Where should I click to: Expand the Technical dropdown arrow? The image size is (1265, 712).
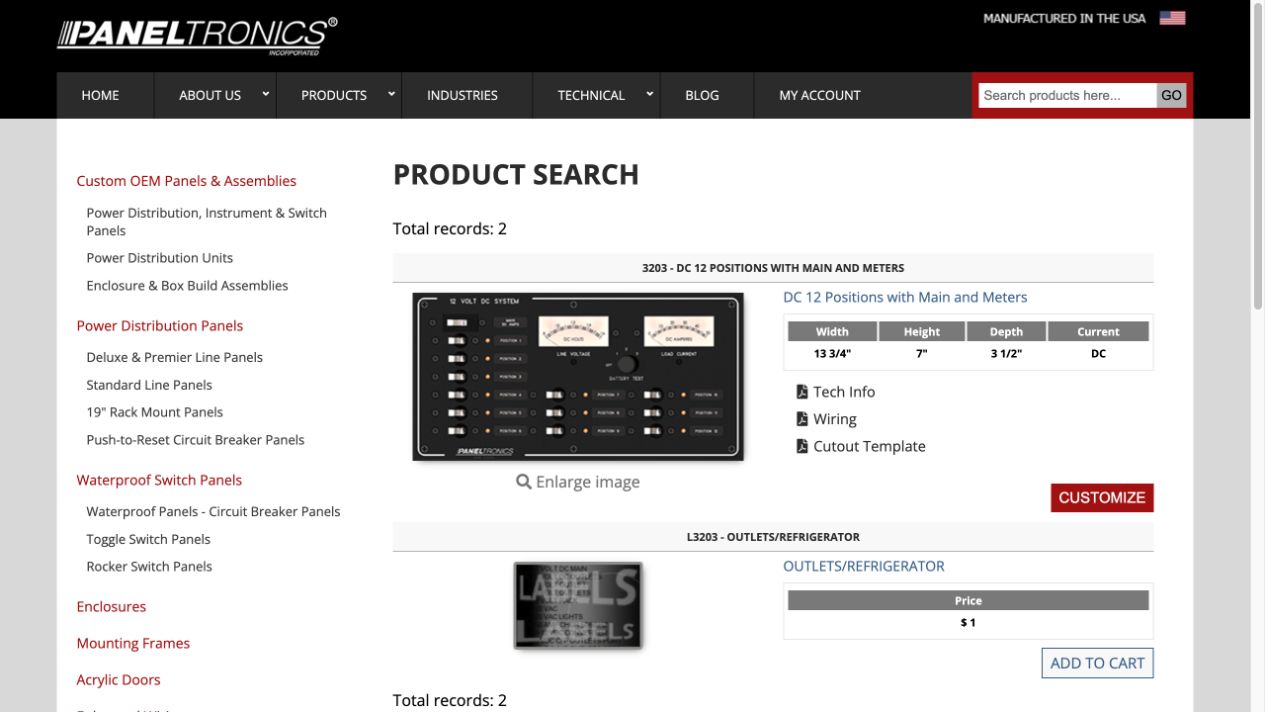click(649, 94)
